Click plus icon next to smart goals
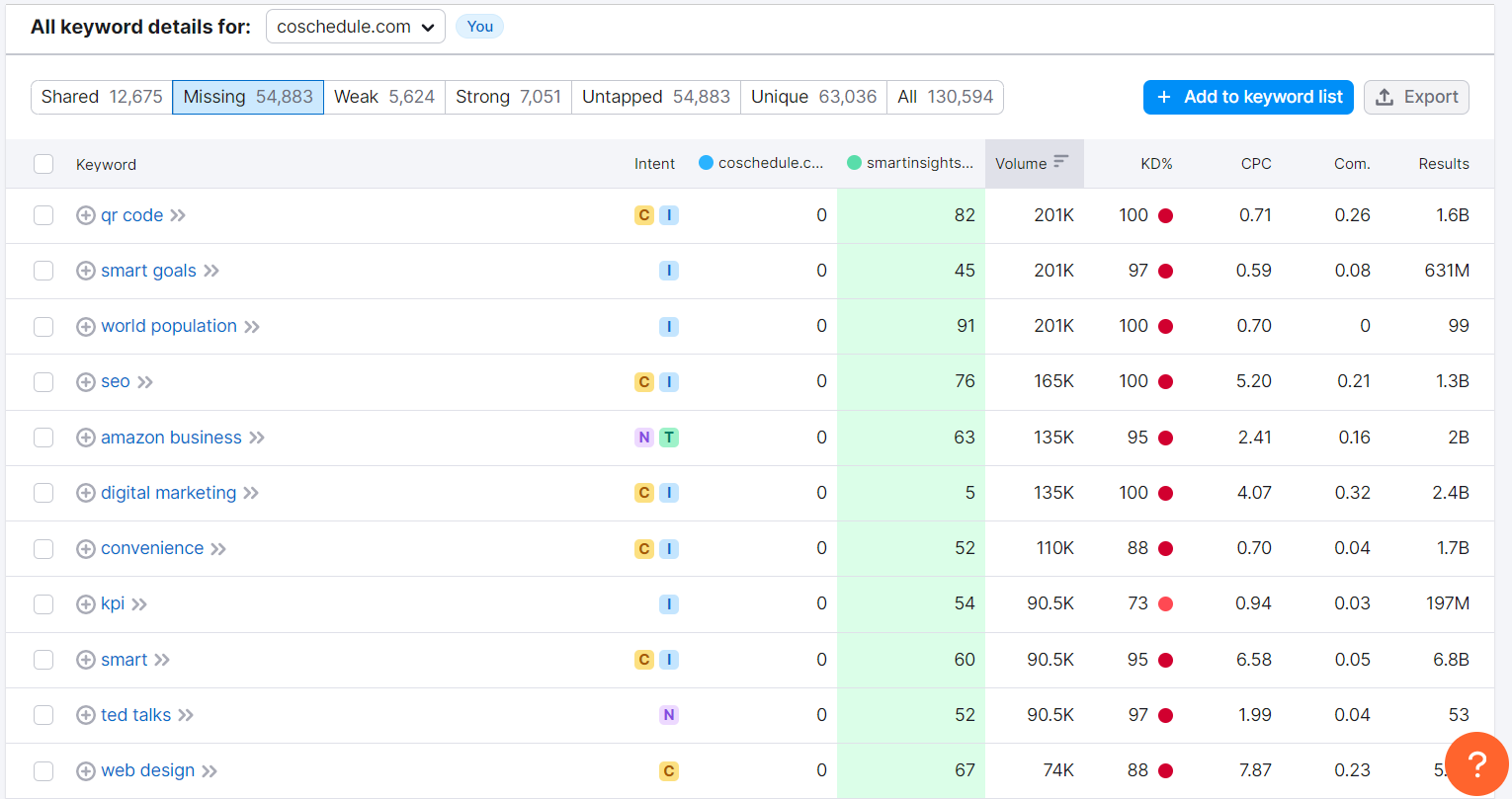 (x=86, y=271)
